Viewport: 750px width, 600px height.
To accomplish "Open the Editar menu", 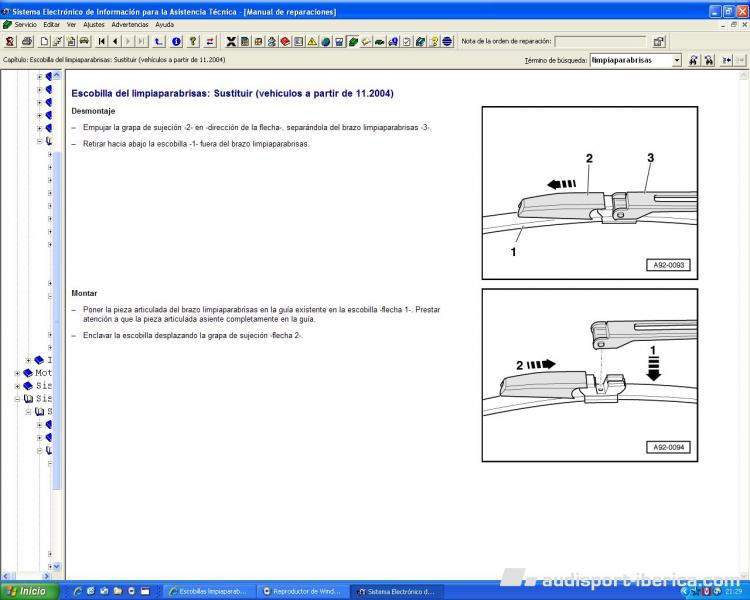I will click(51, 24).
